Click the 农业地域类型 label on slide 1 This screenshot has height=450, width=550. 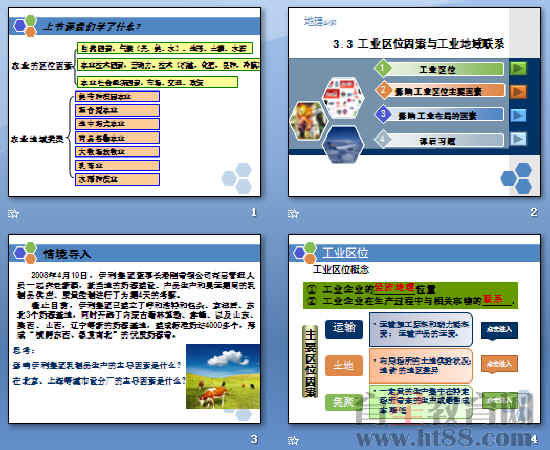(x=37, y=140)
